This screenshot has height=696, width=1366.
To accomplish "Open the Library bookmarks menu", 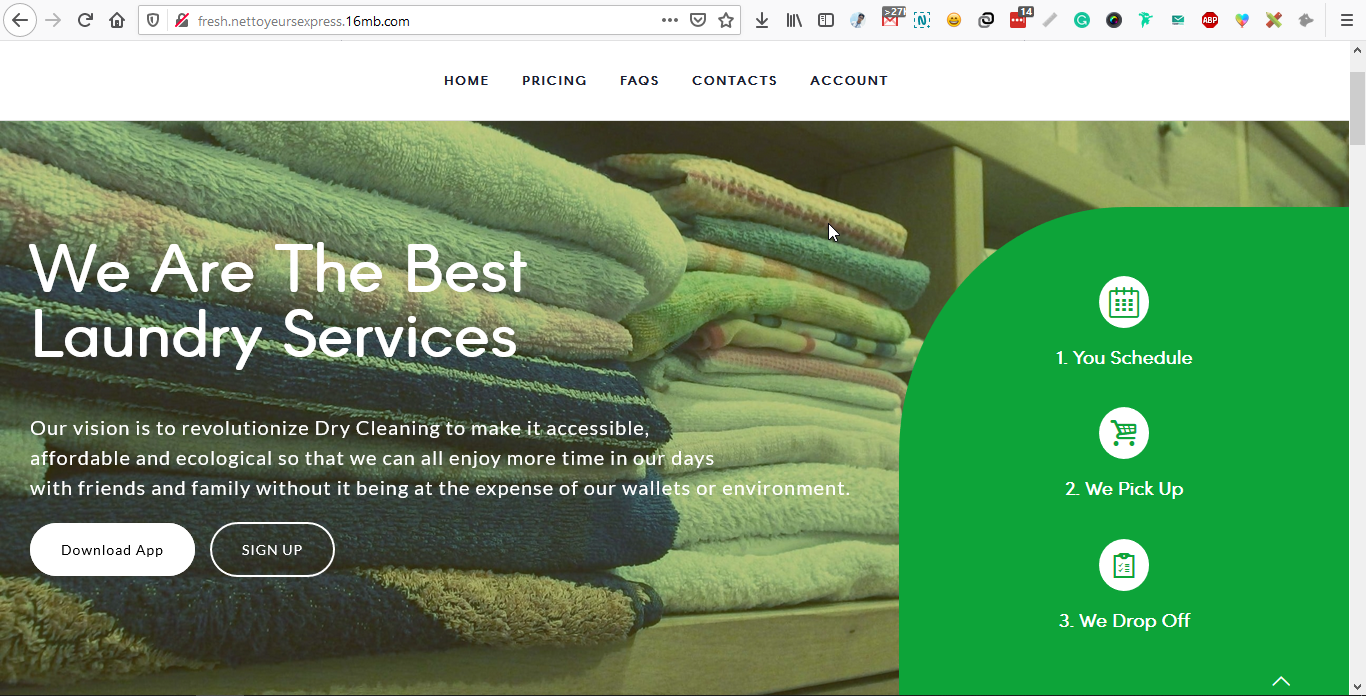I will [x=794, y=20].
